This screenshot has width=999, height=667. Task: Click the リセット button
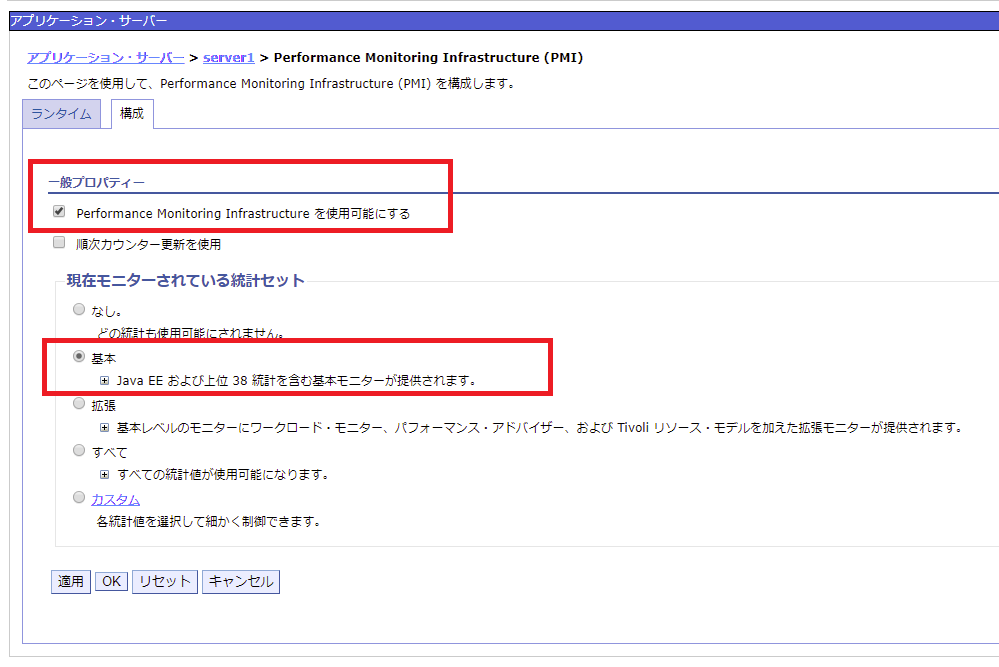tap(165, 582)
